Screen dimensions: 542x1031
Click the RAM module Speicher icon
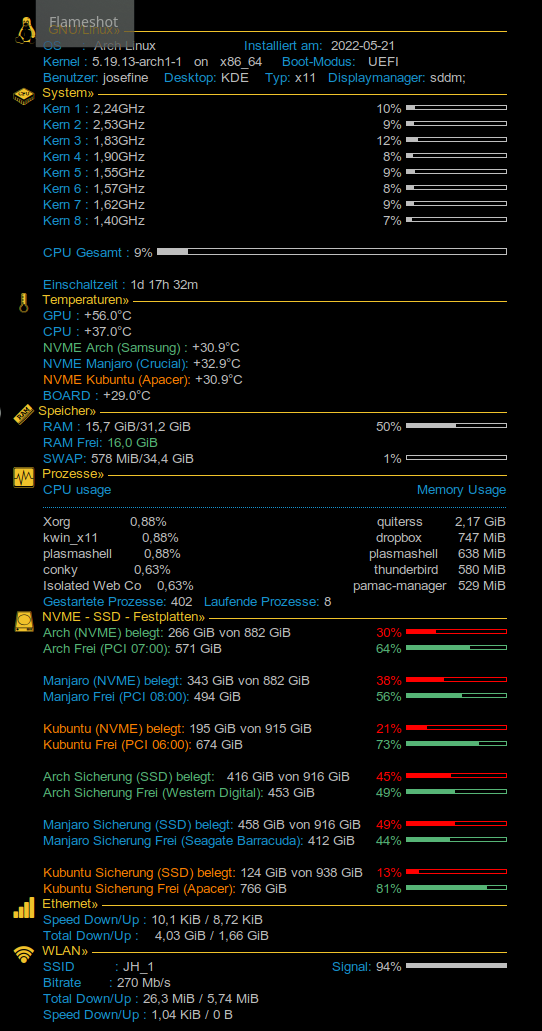(24, 414)
